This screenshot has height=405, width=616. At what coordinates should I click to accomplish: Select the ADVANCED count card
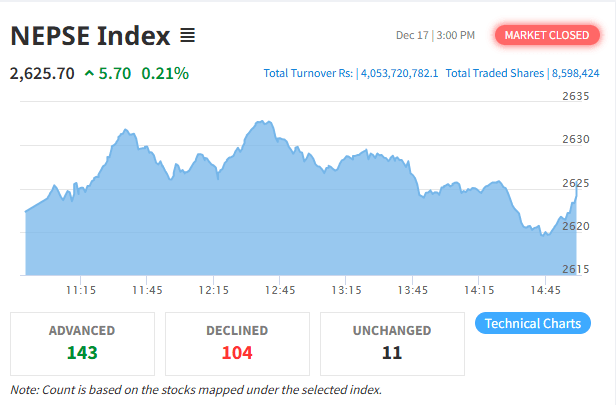click(82, 342)
